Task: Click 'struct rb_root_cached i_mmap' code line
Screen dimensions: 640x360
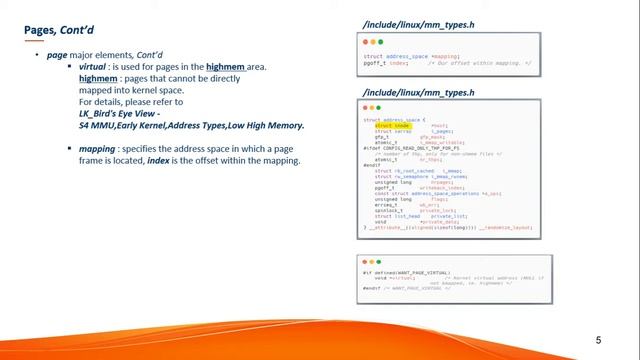Action: [x=418, y=171]
